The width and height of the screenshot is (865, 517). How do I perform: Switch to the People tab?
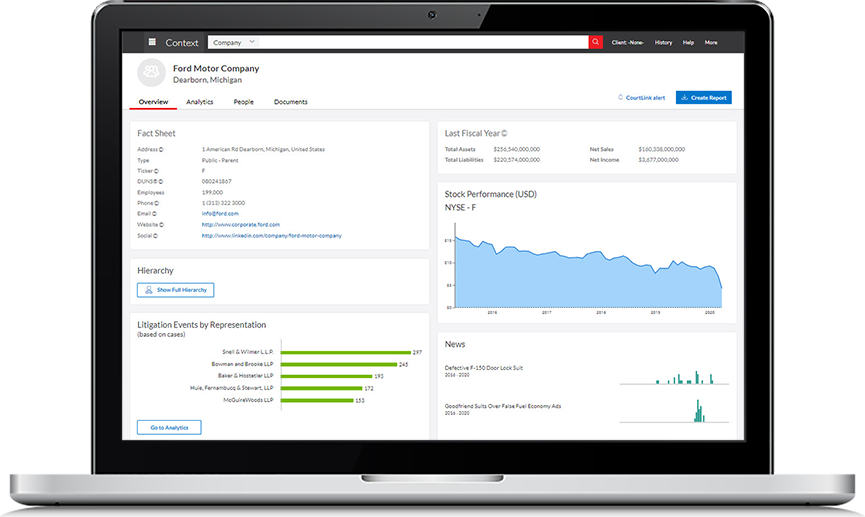click(243, 102)
